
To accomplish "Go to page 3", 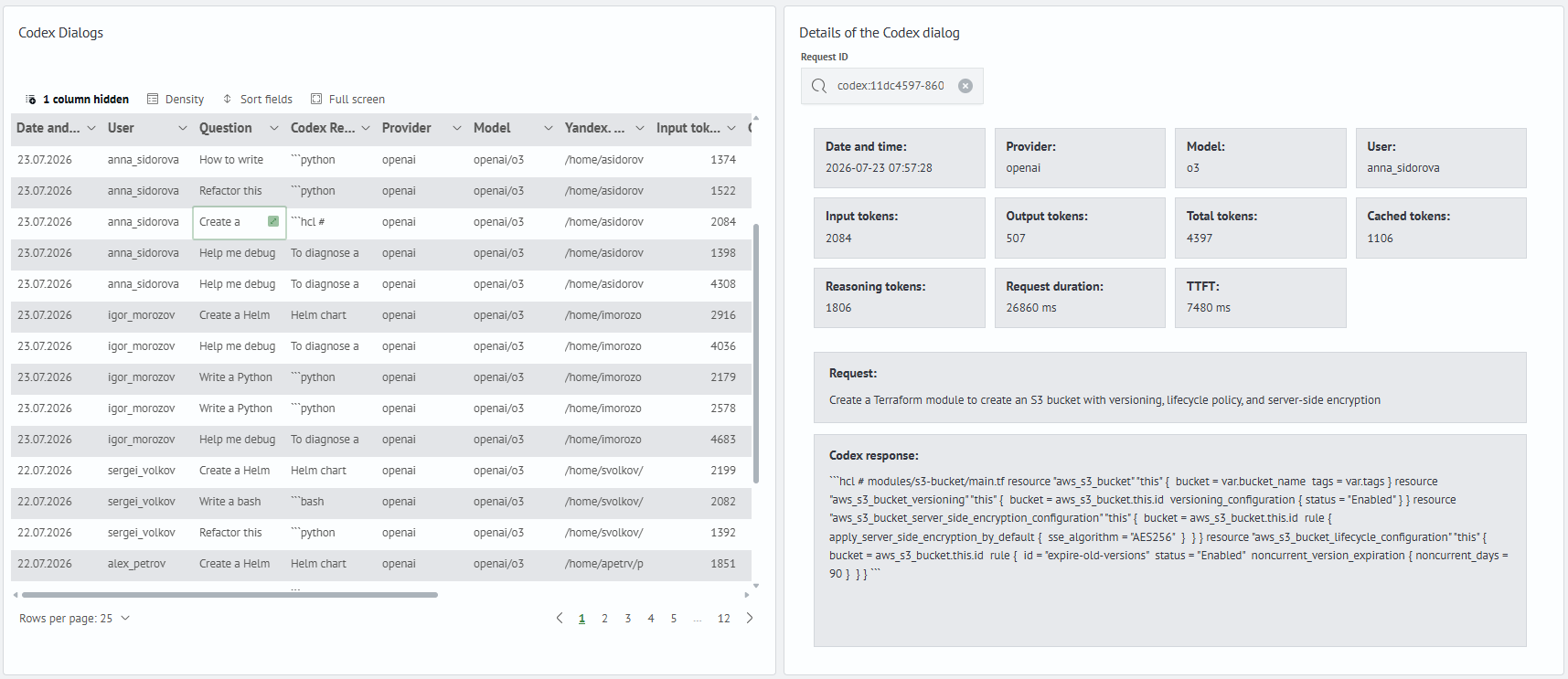I will (x=628, y=619).
